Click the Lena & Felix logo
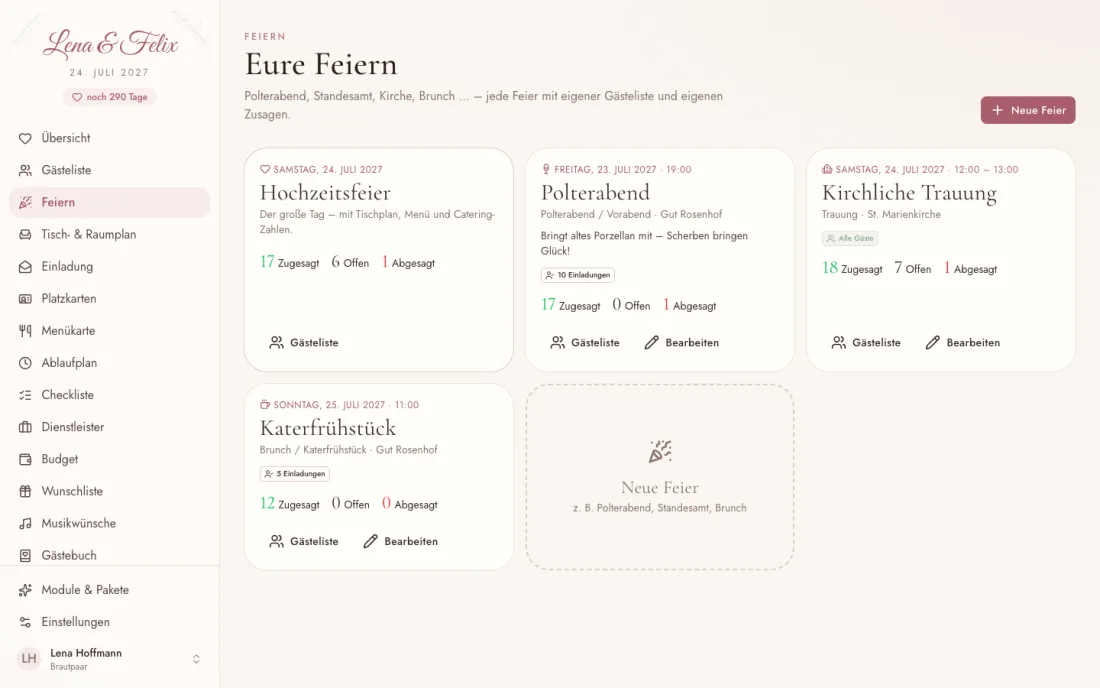 (110, 44)
